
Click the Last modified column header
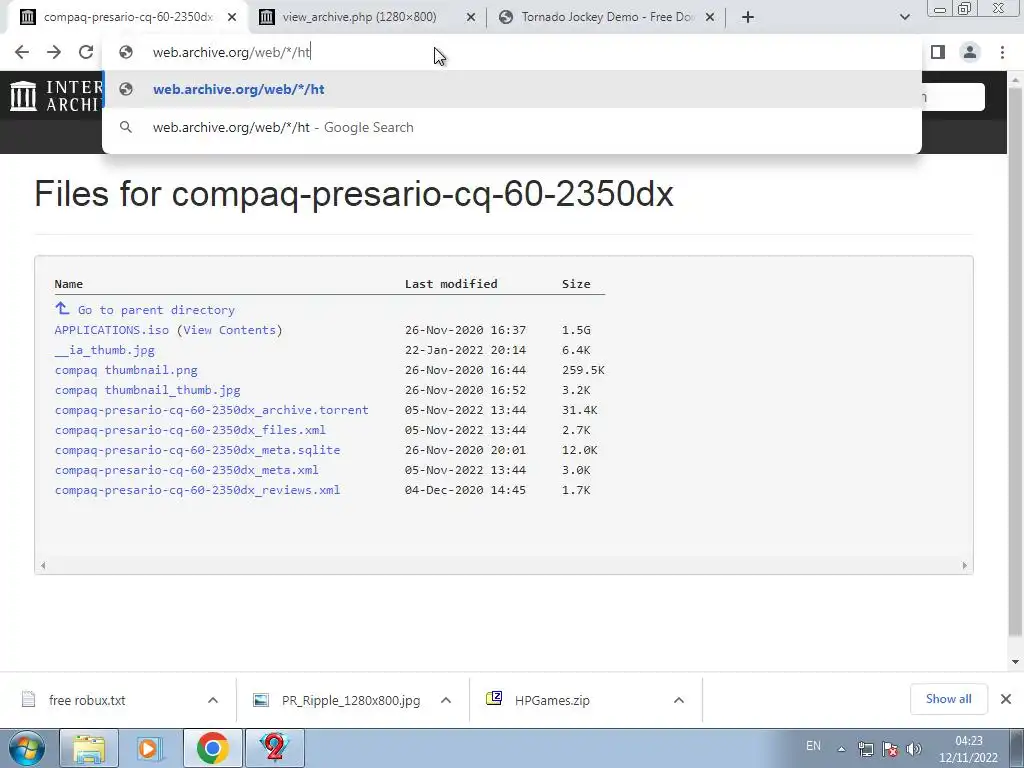[451, 284]
